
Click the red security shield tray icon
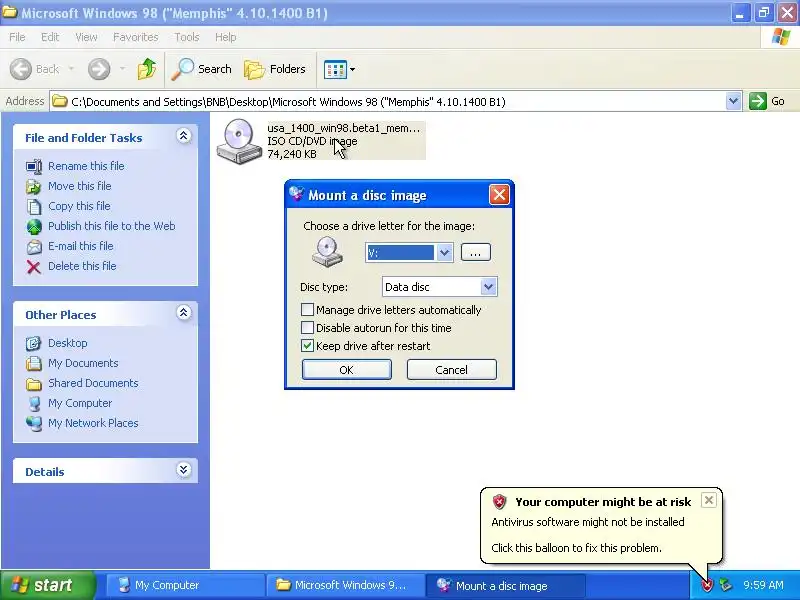tap(707, 585)
